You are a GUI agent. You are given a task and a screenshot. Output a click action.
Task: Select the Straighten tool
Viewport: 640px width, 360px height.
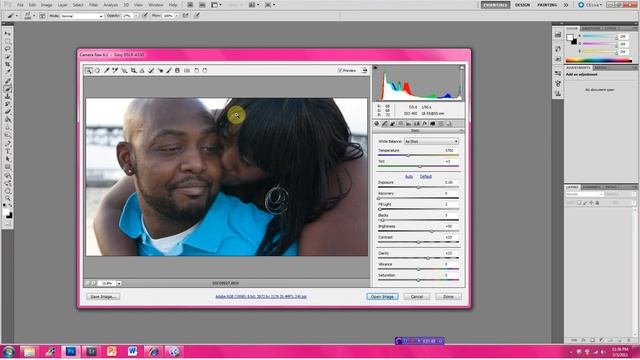pyautogui.click(x=142, y=70)
